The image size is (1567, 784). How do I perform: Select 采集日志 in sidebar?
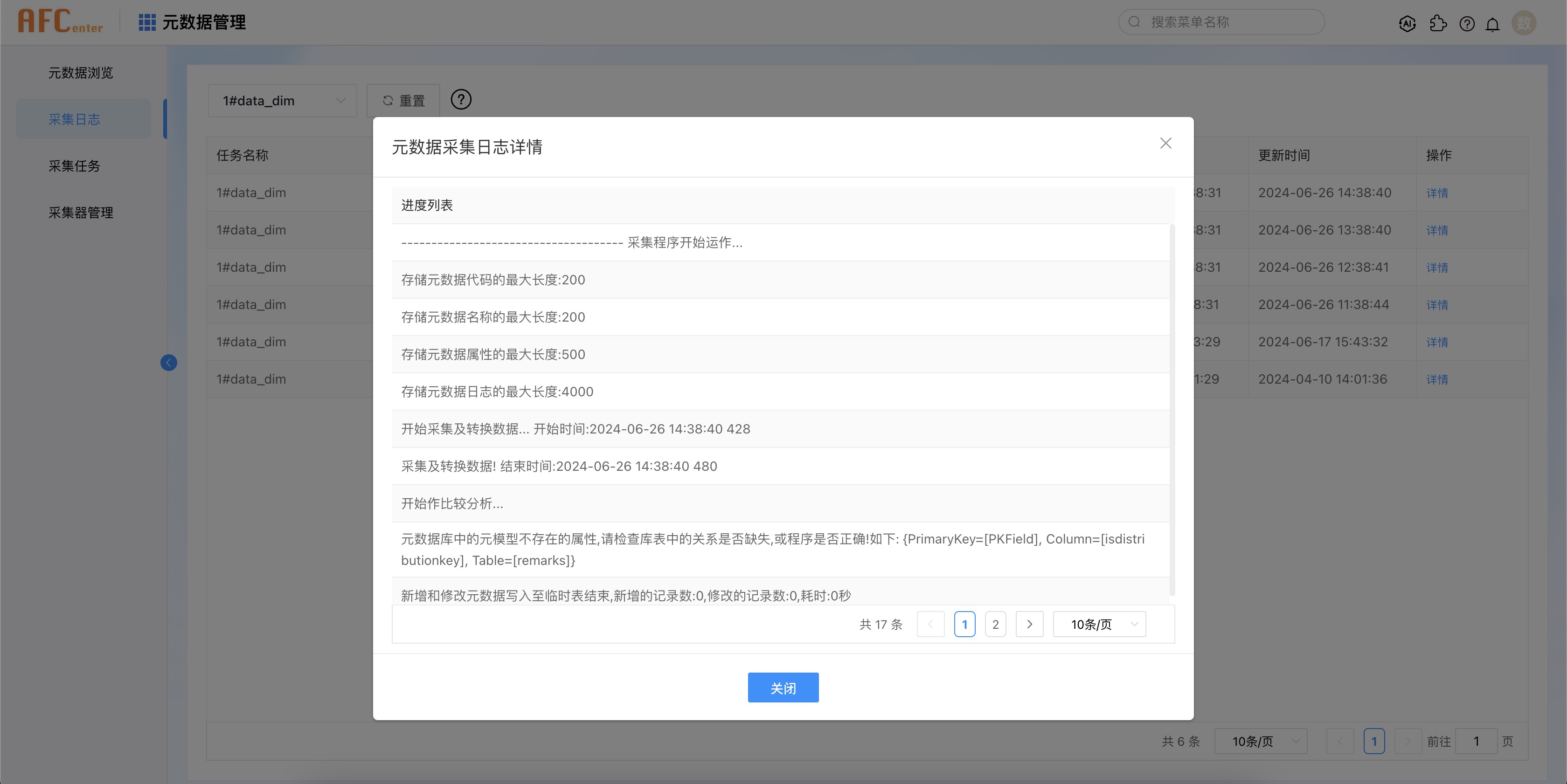click(83, 119)
